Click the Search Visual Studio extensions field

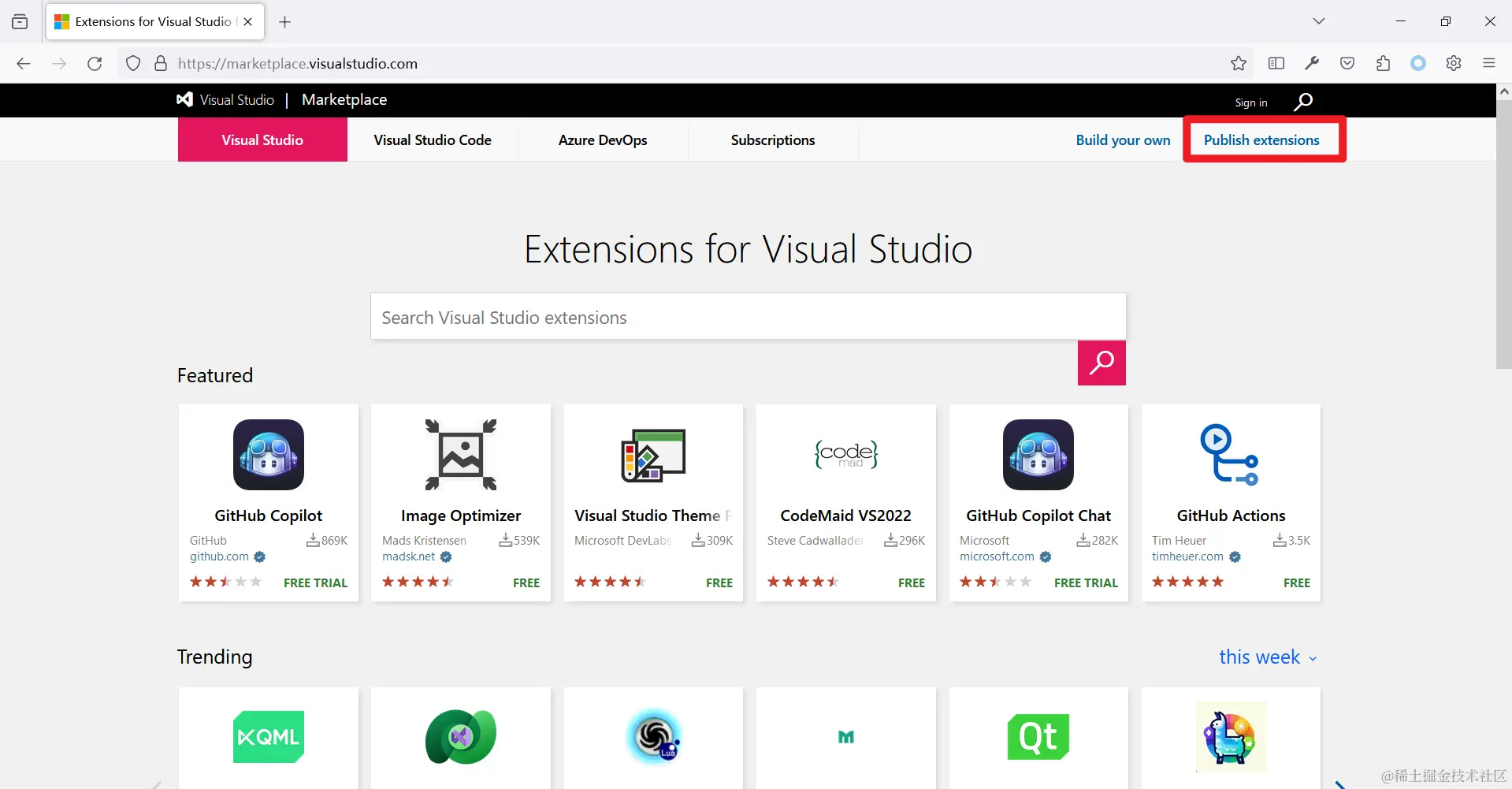point(748,317)
